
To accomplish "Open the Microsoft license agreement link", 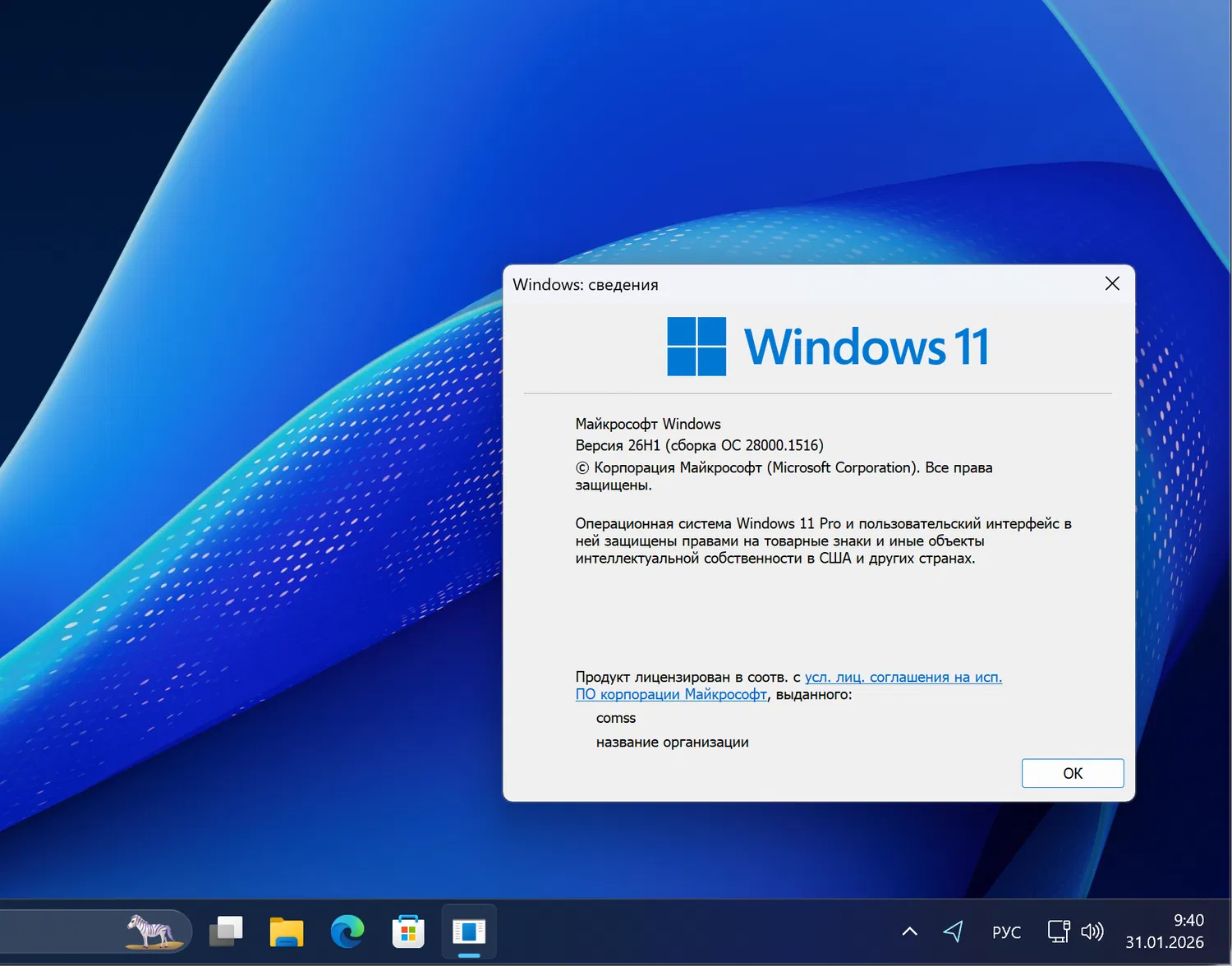I will point(903,677).
